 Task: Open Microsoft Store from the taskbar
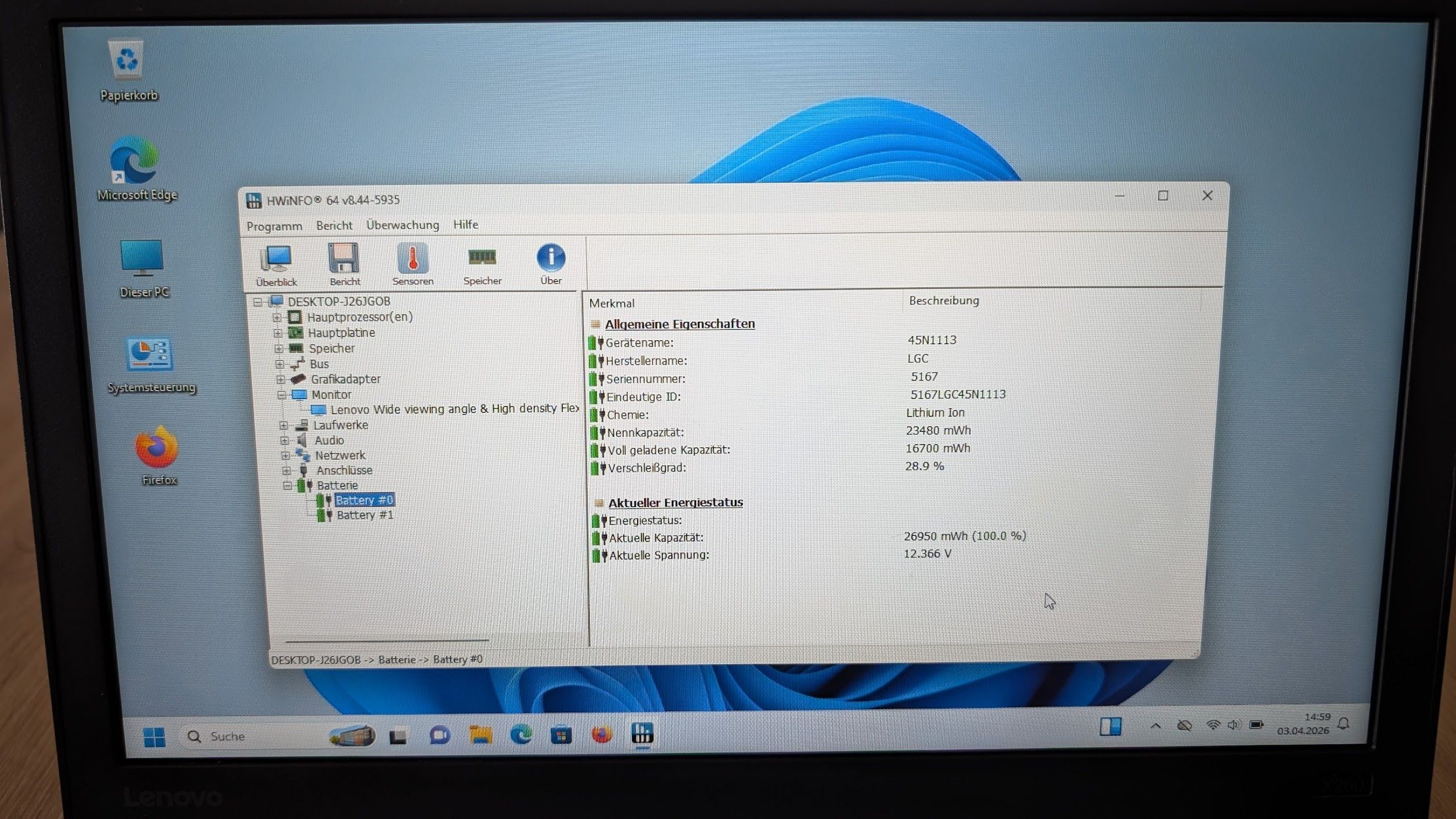(561, 735)
